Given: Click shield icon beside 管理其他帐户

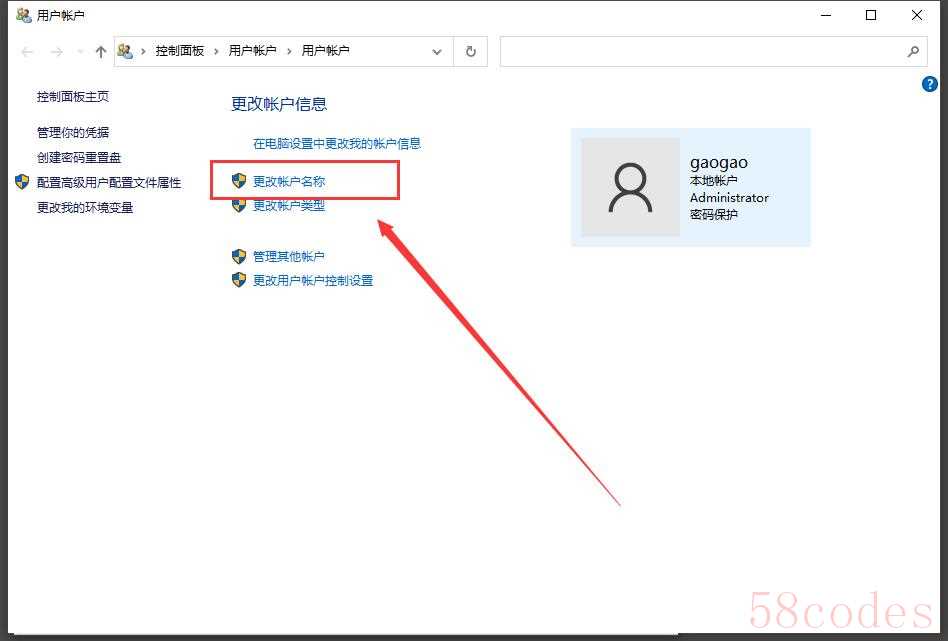Looking at the screenshot, I should (x=239, y=256).
